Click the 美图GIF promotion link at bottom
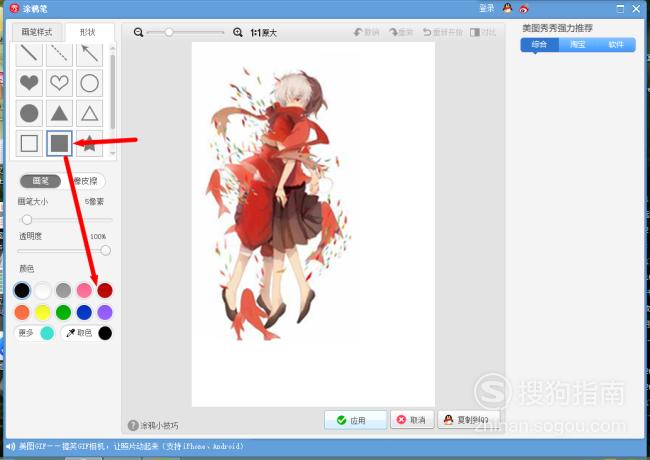The image size is (650, 460). [x=131, y=446]
